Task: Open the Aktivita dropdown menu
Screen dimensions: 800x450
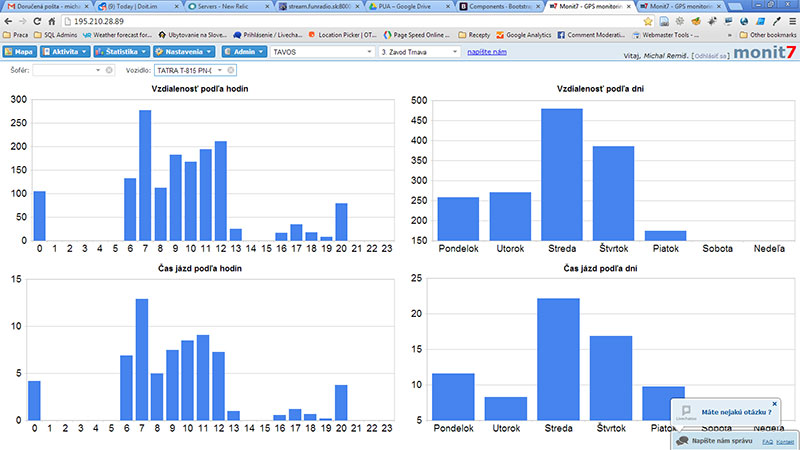Action: pos(64,51)
